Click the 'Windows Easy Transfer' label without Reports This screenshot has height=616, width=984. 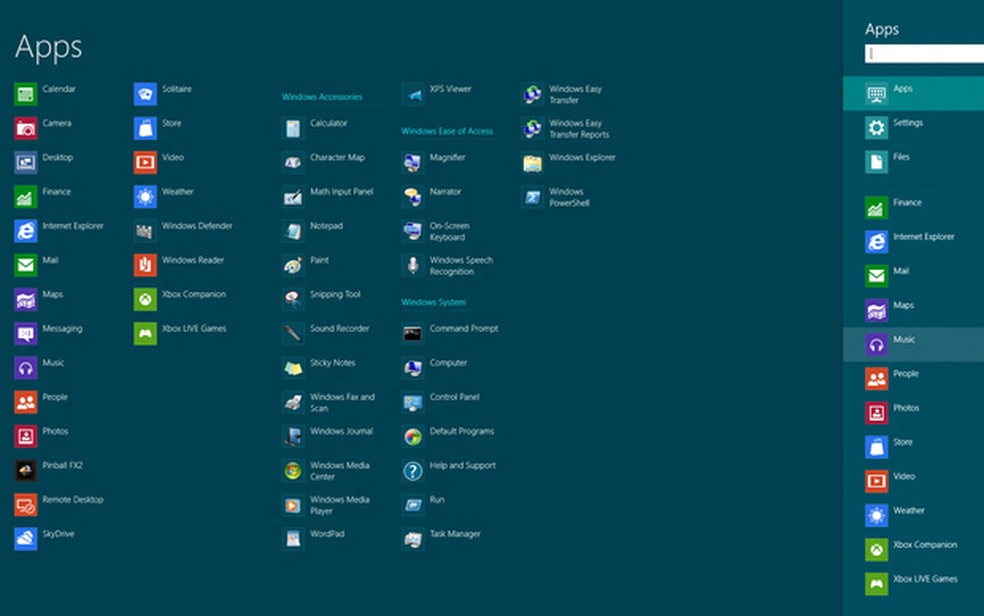click(575, 94)
